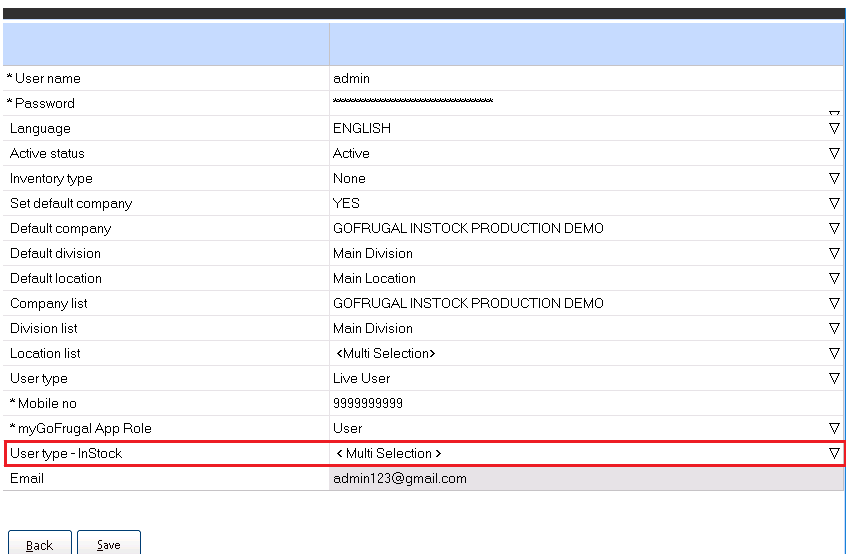Click Default company value GOFRUGAL INSTOCK PRODUCTION DEMO
The image size is (846, 554).
click(468, 228)
